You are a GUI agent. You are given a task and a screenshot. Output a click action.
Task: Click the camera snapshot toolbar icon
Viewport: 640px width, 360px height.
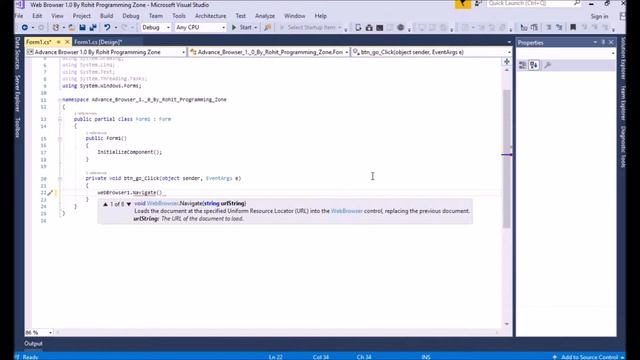369,27
